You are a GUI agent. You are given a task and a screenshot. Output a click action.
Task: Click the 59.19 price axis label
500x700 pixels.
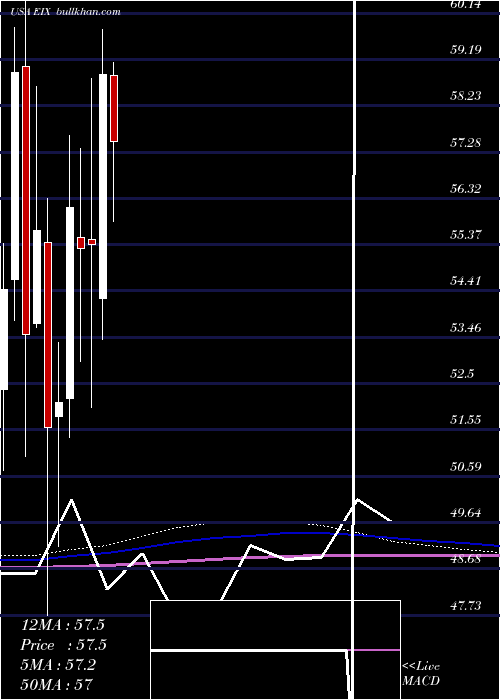point(465,49)
